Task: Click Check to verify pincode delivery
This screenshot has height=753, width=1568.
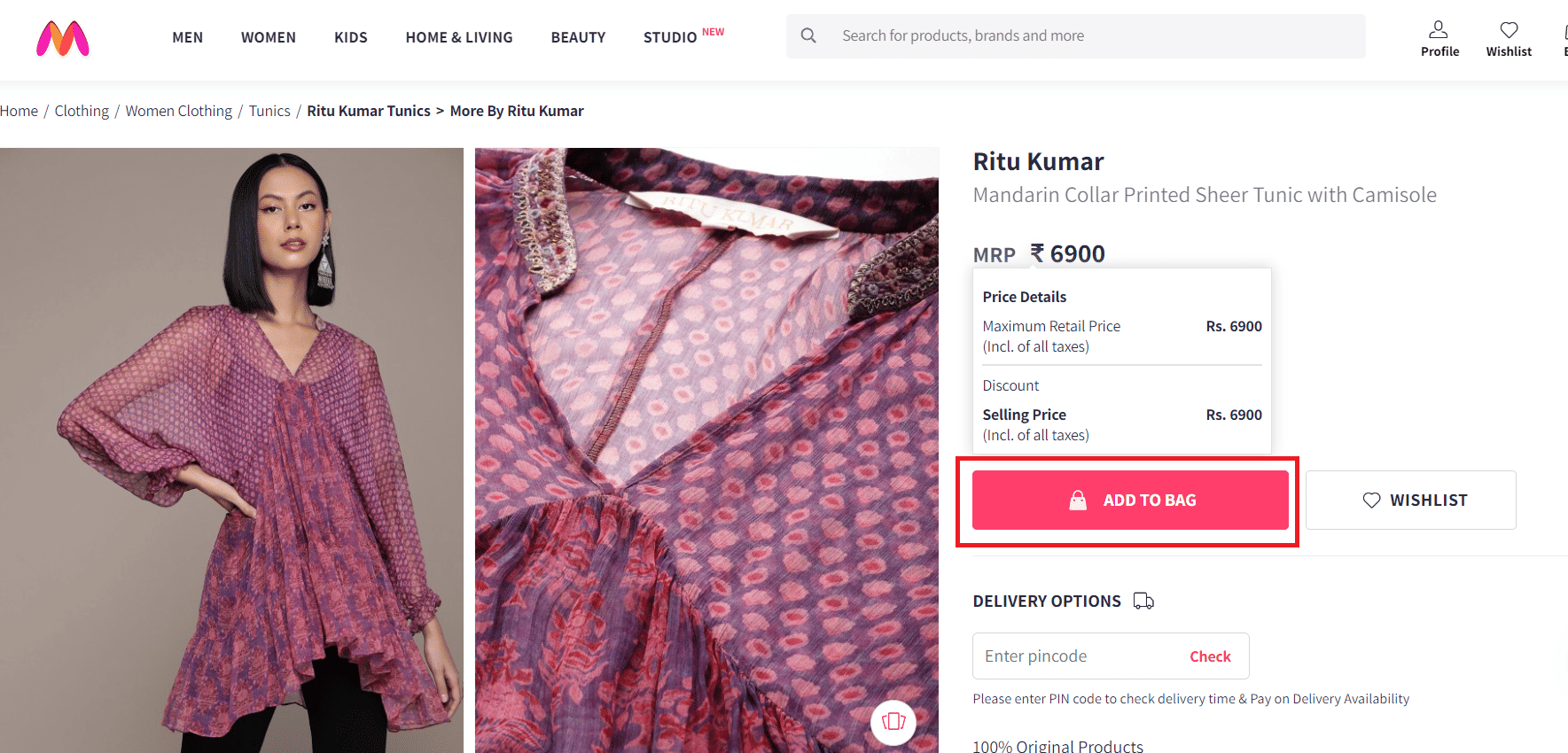Action: click(x=1209, y=656)
